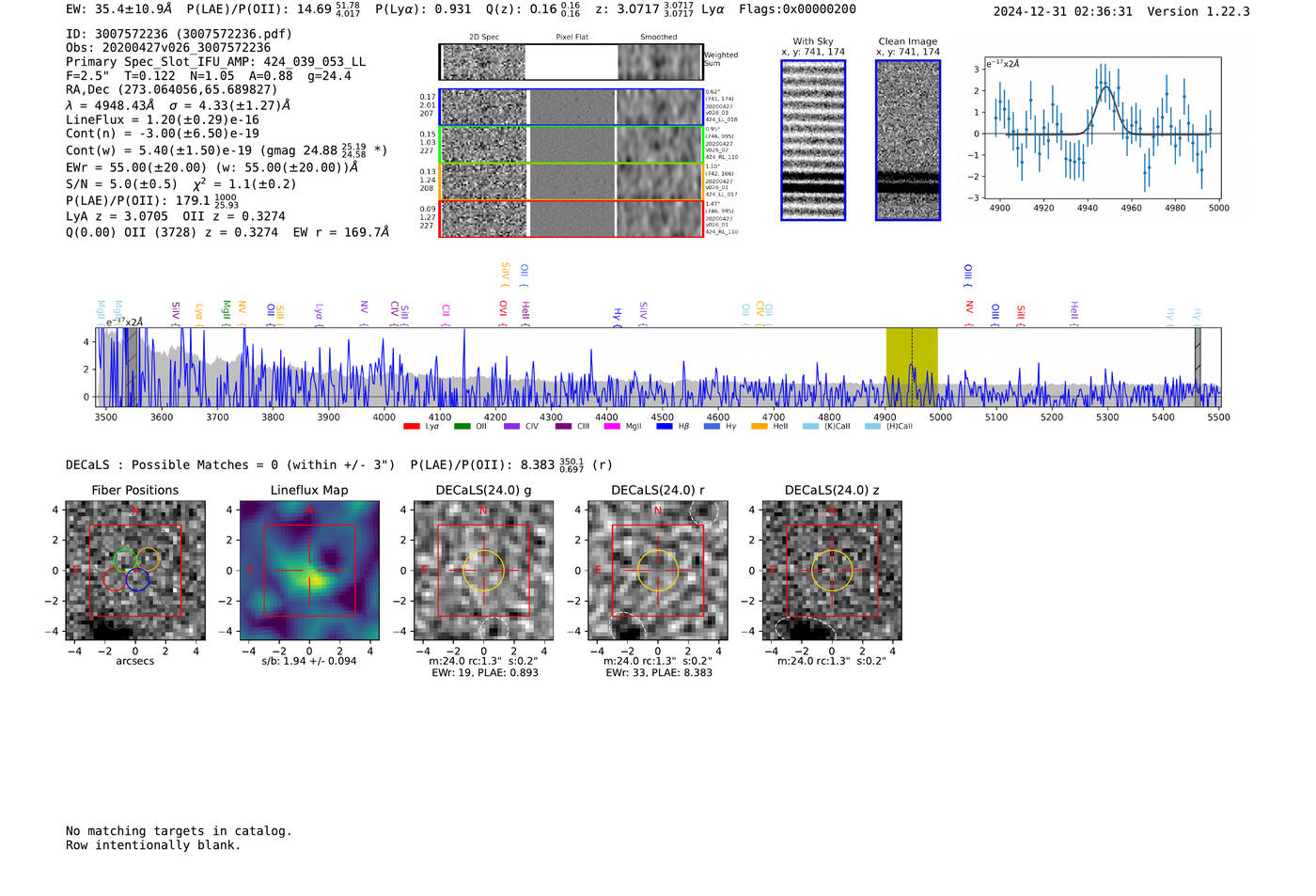Click the blue fiber circle in Fiber Positions
The width and height of the screenshot is (1316, 896).
tap(137, 579)
